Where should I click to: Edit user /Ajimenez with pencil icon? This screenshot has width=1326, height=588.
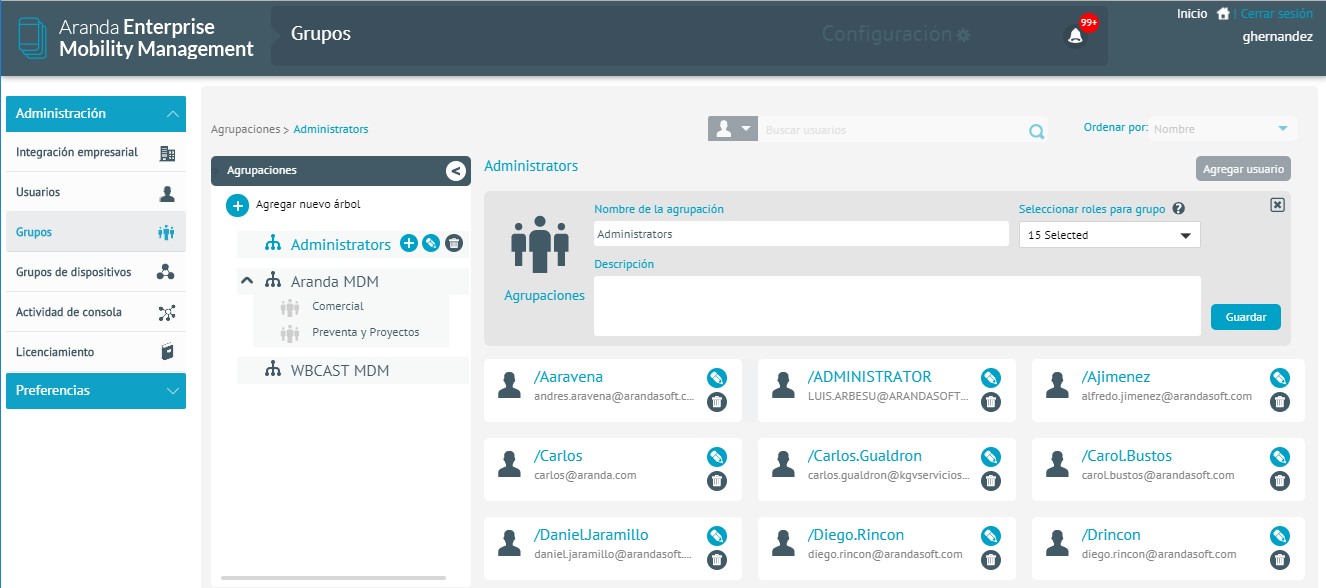[x=1280, y=378]
